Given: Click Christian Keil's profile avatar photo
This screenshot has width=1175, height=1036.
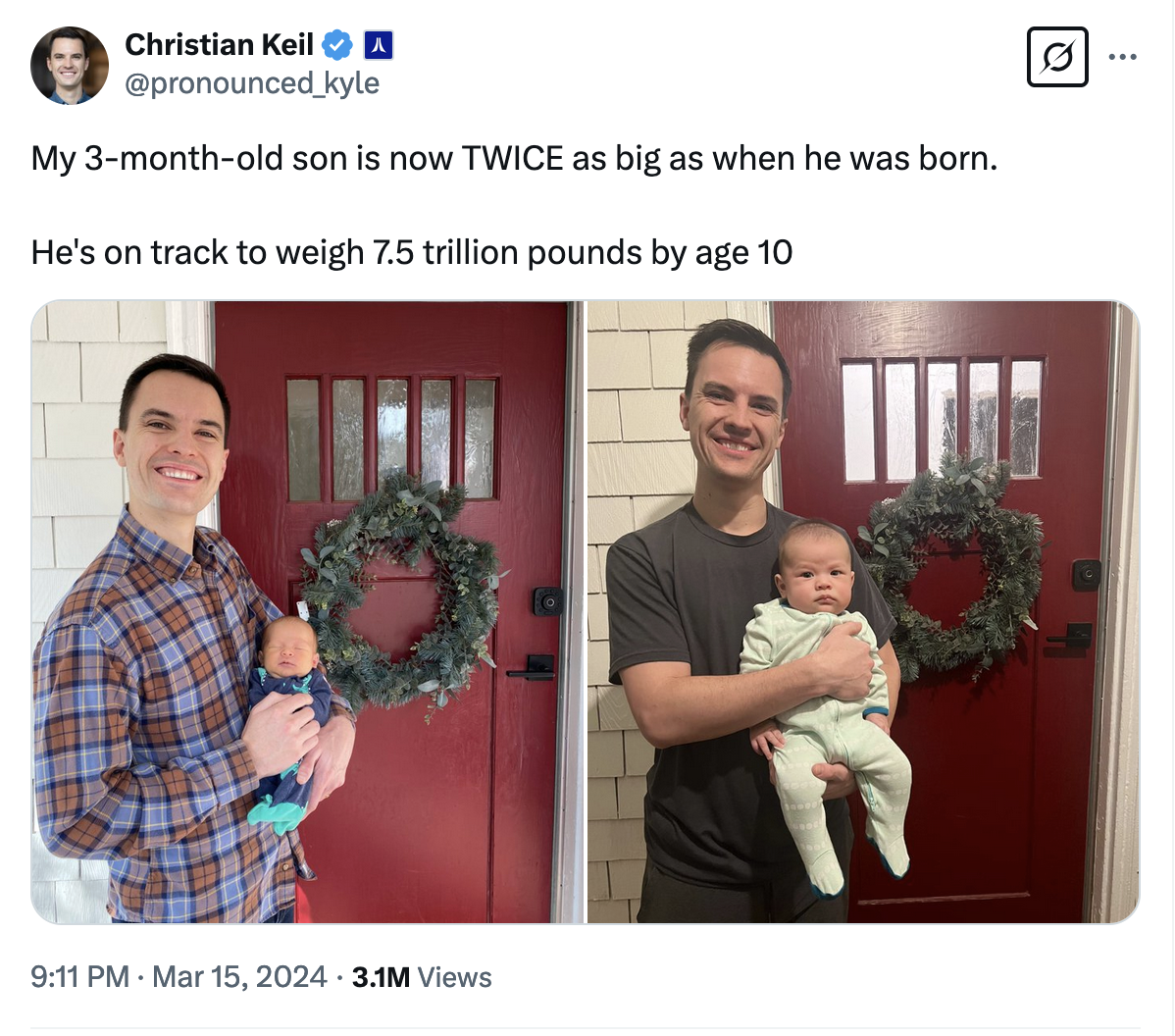Looking at the screenshot, I should pyautogui.click(x=70, y=65).
